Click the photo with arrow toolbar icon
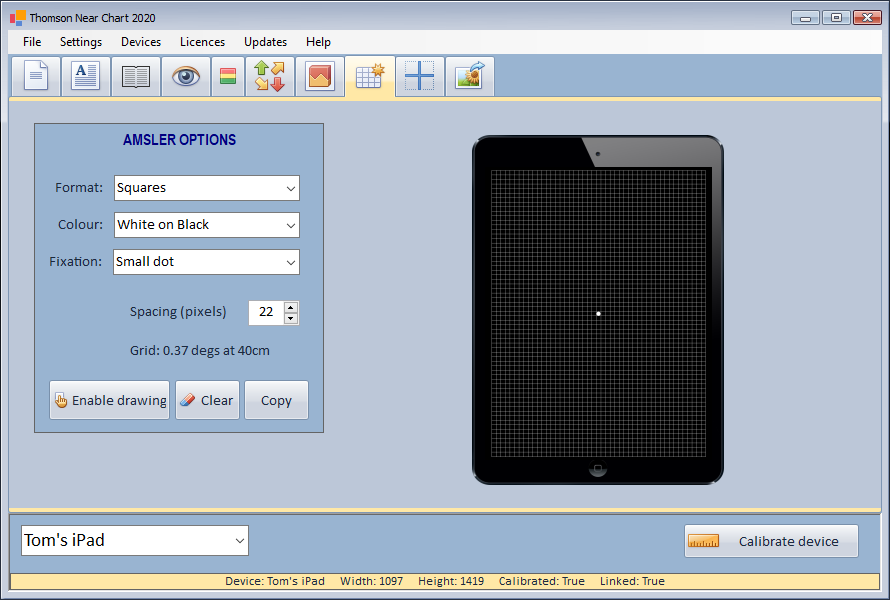Viewport: 890px width, 600px height. coord(469,77)
